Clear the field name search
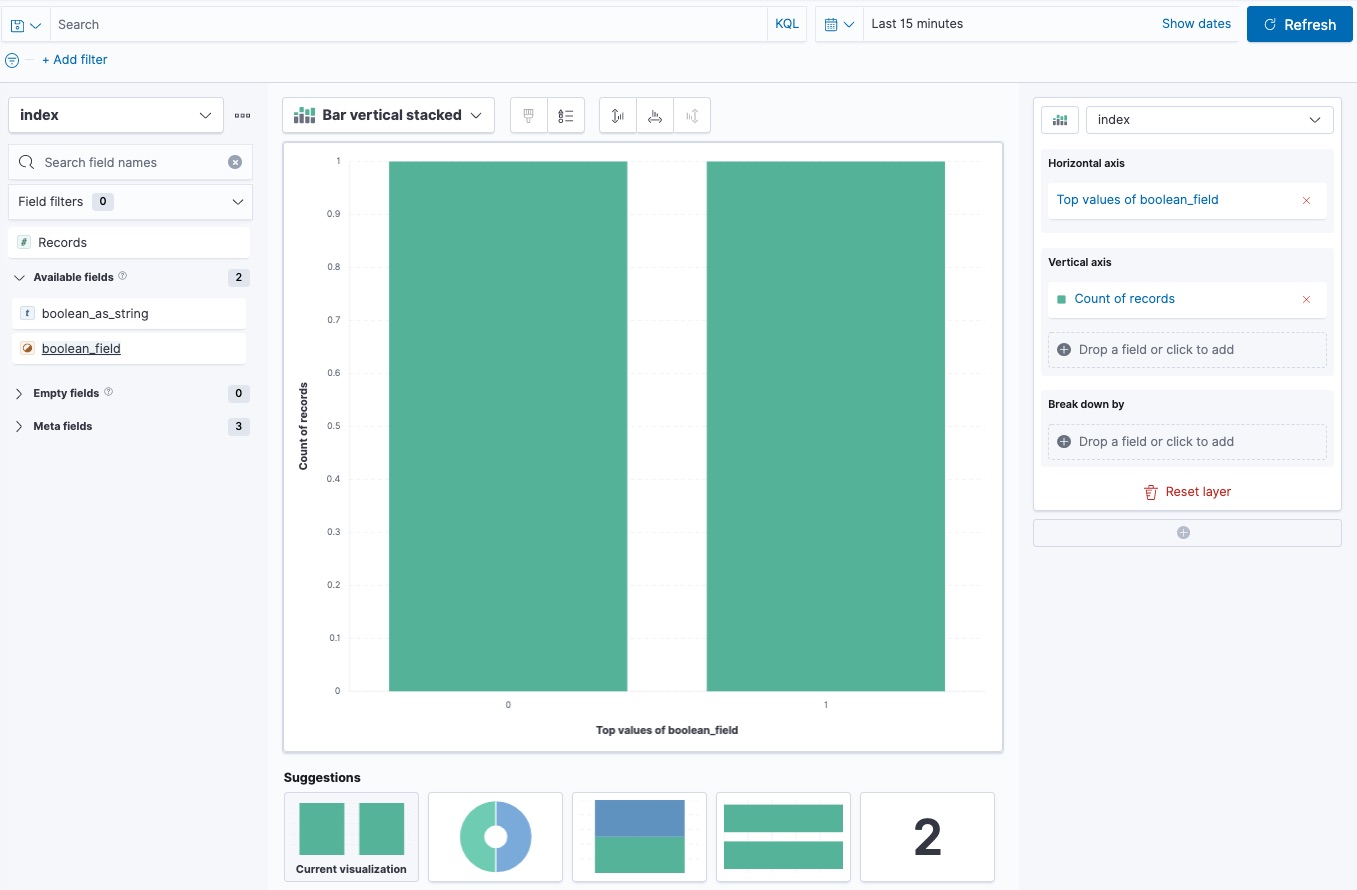Viewport: 1357px width, 890px height. 235,162
